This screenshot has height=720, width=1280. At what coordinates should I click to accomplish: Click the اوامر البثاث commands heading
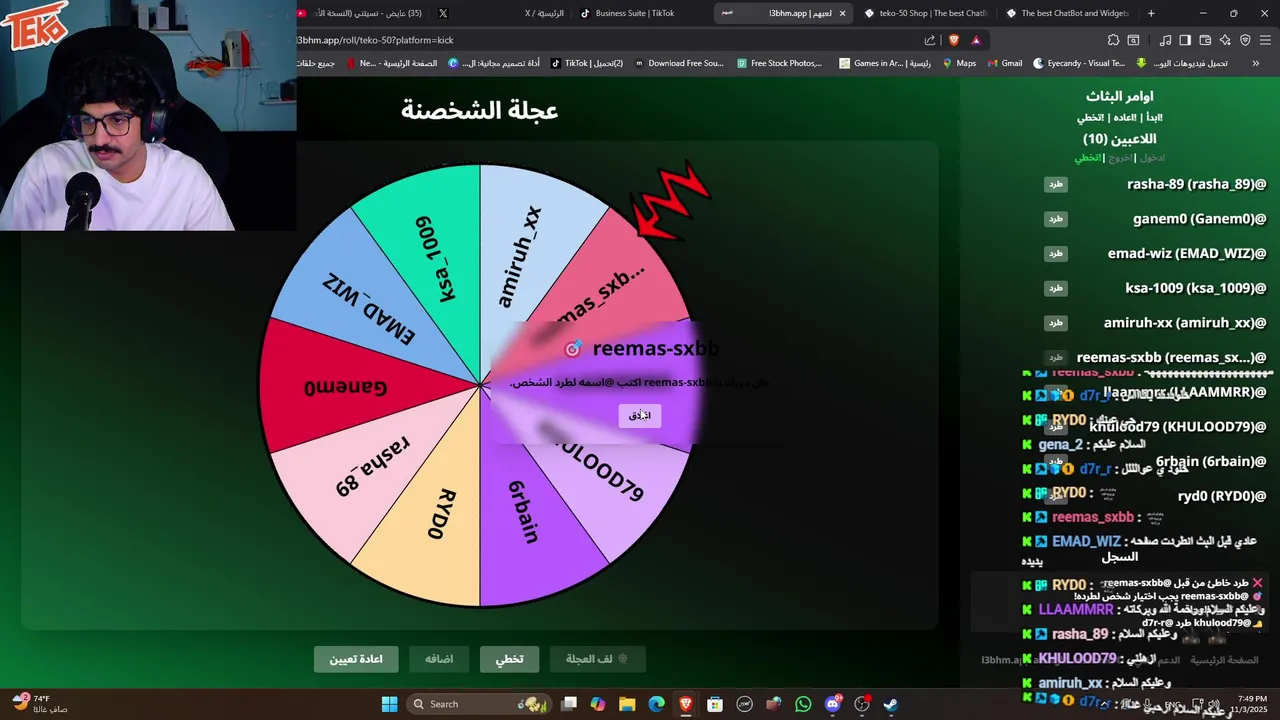point(1119,96)
